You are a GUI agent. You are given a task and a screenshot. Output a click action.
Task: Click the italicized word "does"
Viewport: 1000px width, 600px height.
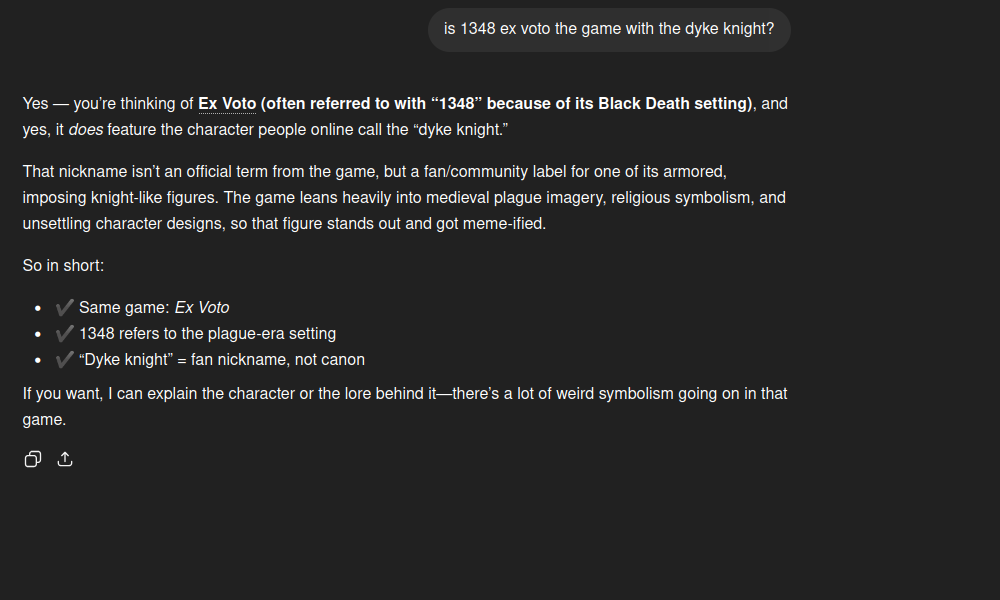tap(86, 130)
